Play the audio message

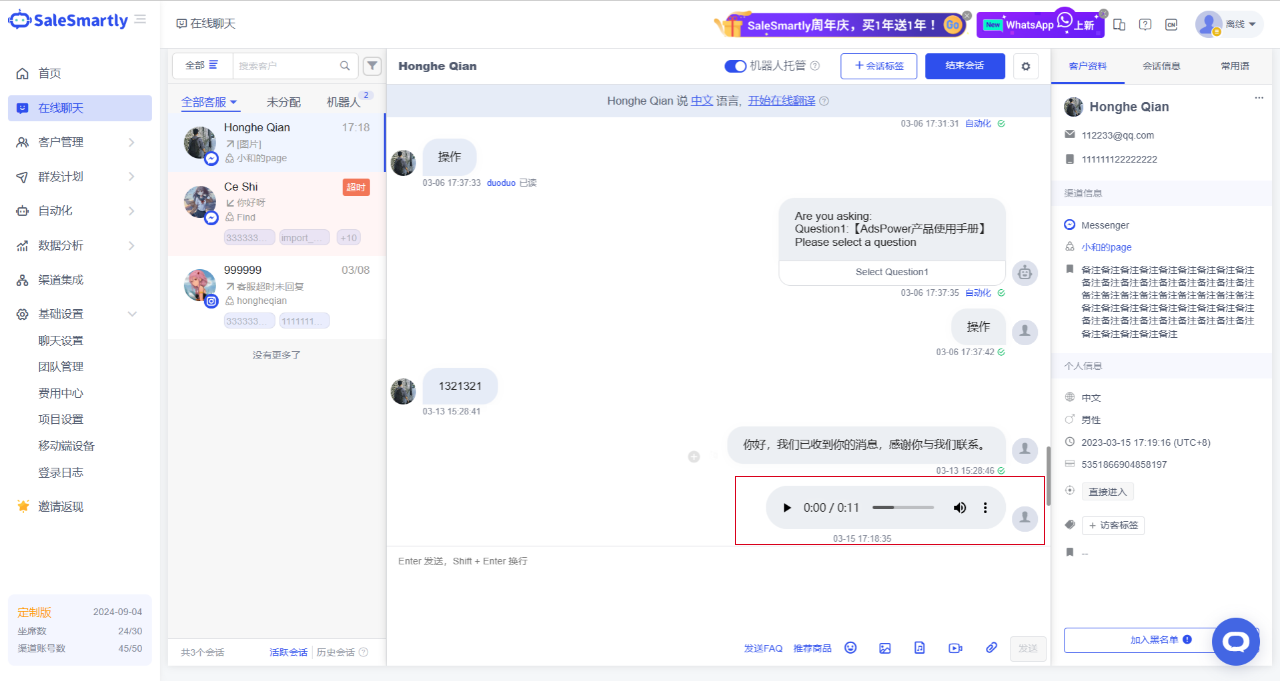pyautogui.click(x=787, y=508)
